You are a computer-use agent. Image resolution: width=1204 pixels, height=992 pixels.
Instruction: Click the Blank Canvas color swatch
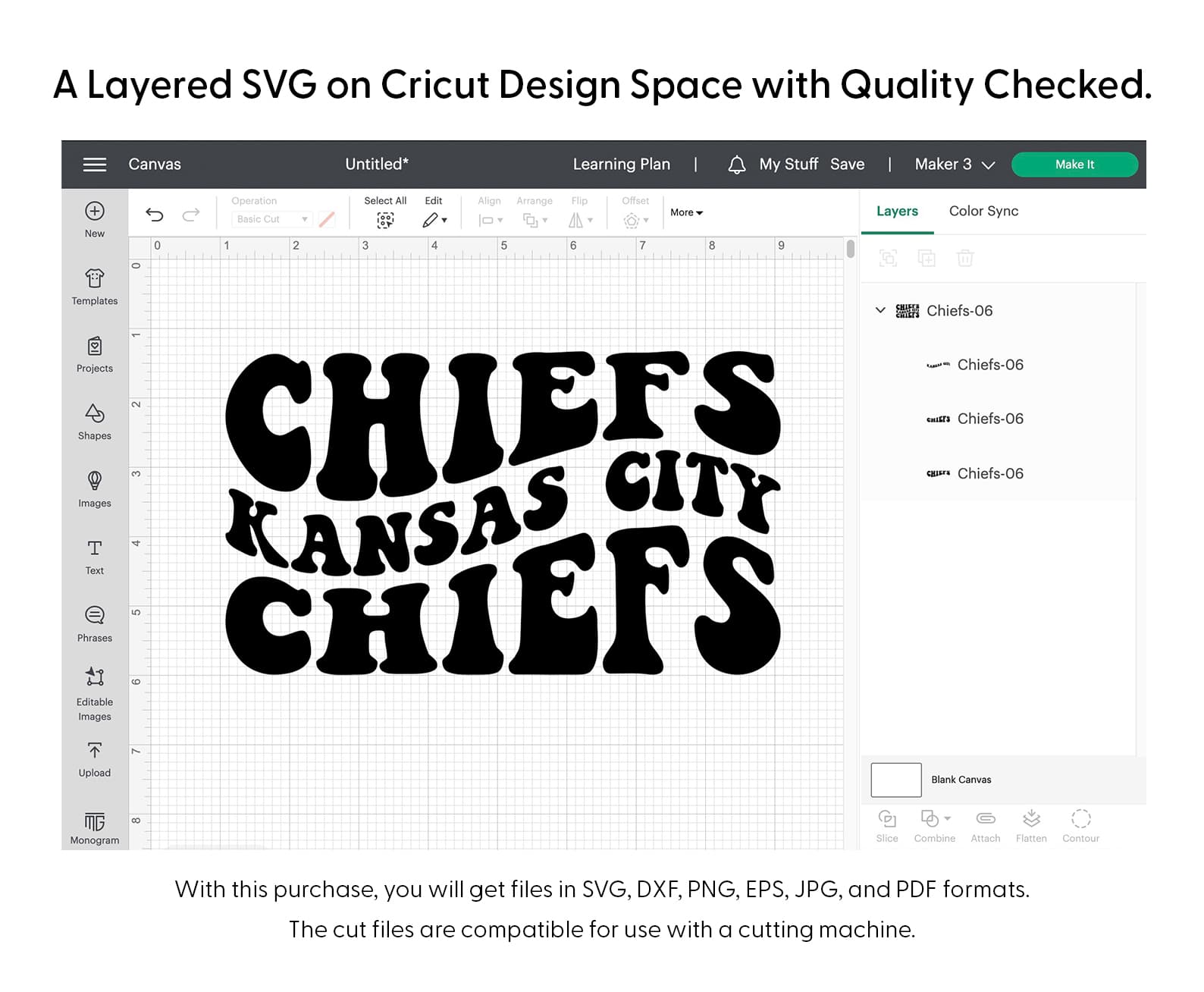[895, 780]
